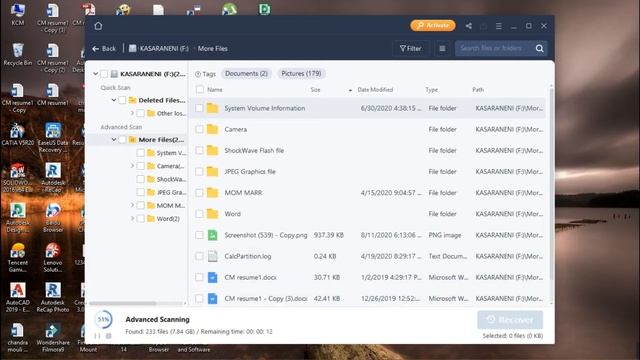This screenshot has width=640, height=360.
Task: Open Recycle Bin on the desktop
Action: click(18, 55)
